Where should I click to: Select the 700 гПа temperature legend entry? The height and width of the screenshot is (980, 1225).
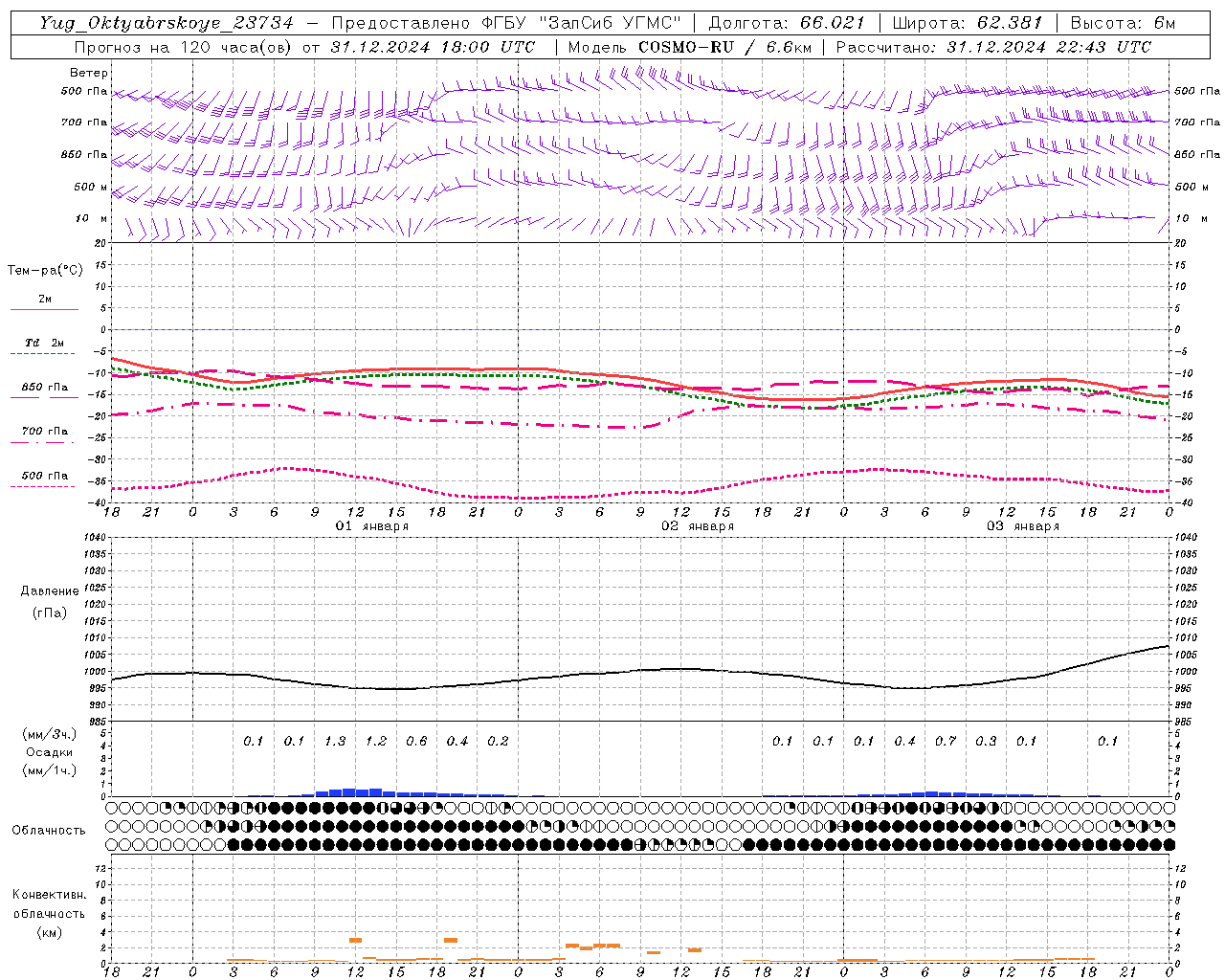[45, 432]
